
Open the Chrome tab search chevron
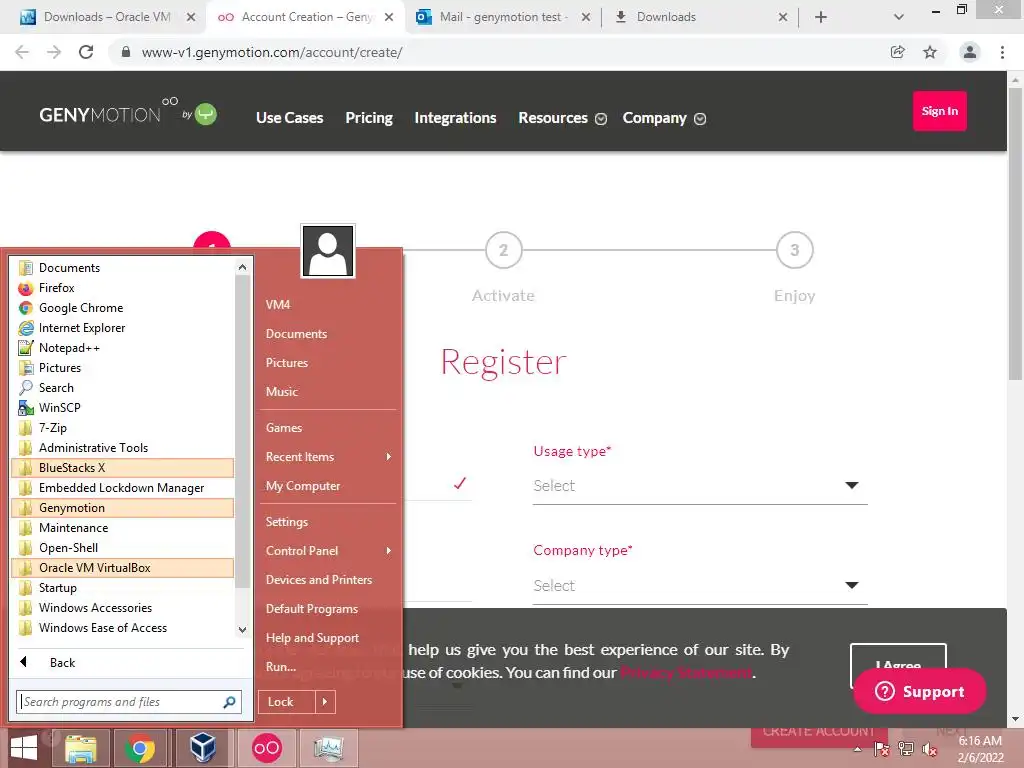tap(899, 17)
